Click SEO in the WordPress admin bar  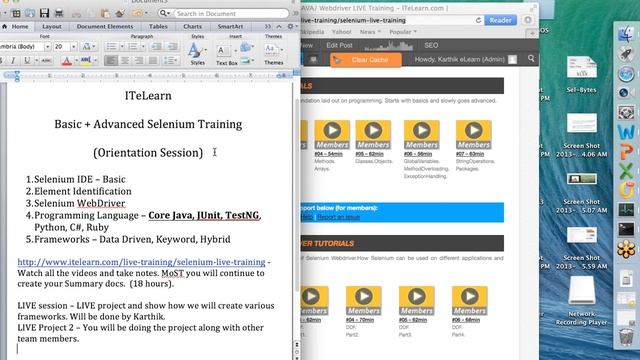[431, 45]
